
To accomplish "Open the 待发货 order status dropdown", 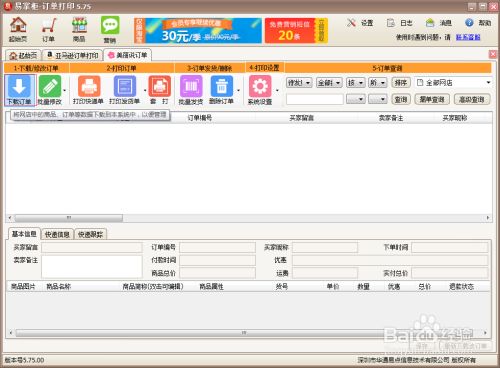I will click(299, 82).
